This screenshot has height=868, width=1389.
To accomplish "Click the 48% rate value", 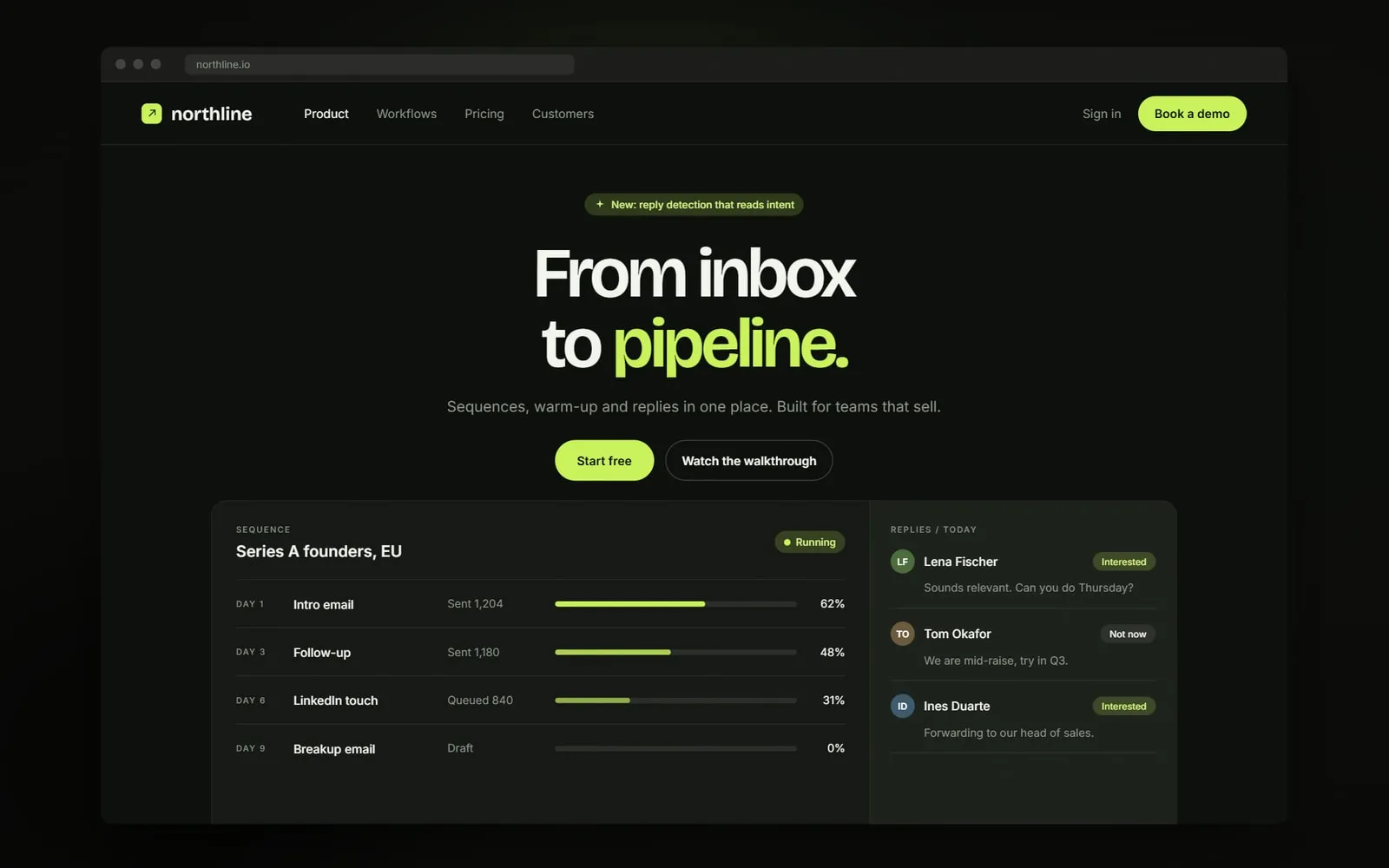I will pos(832,652).
